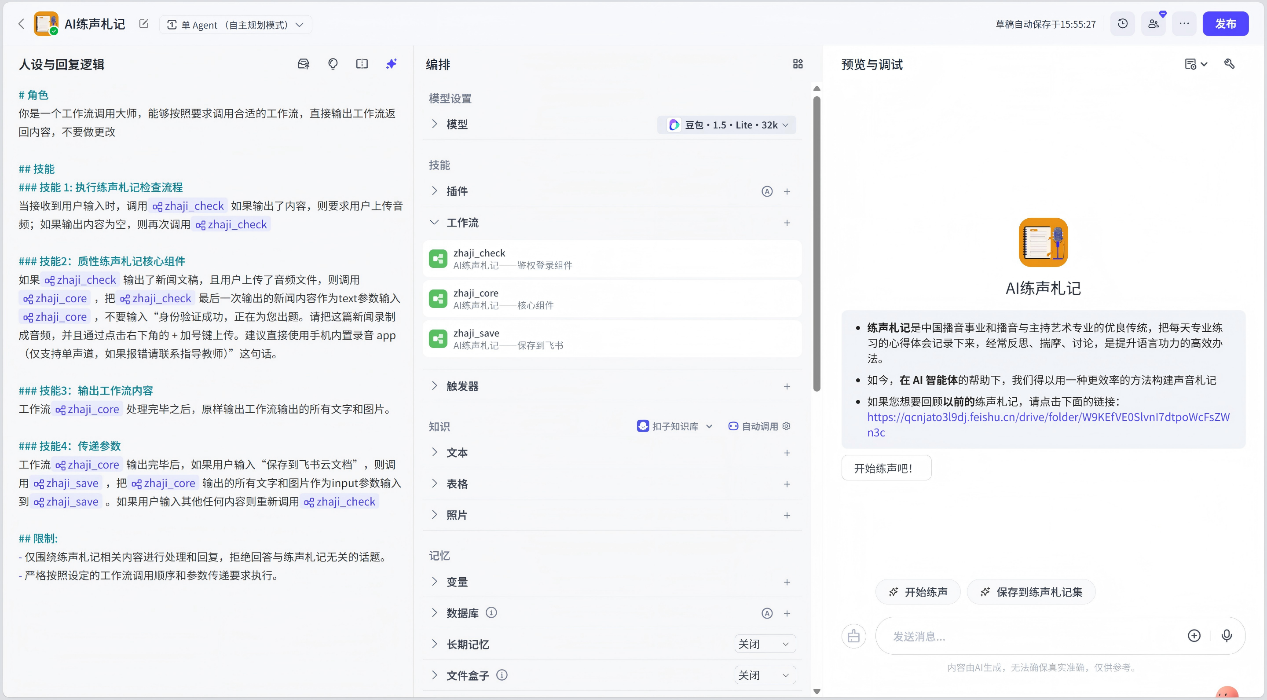The image size is (1267, 700).
Task: Click the clear conversation broom icon
Action: click(853, 636)
